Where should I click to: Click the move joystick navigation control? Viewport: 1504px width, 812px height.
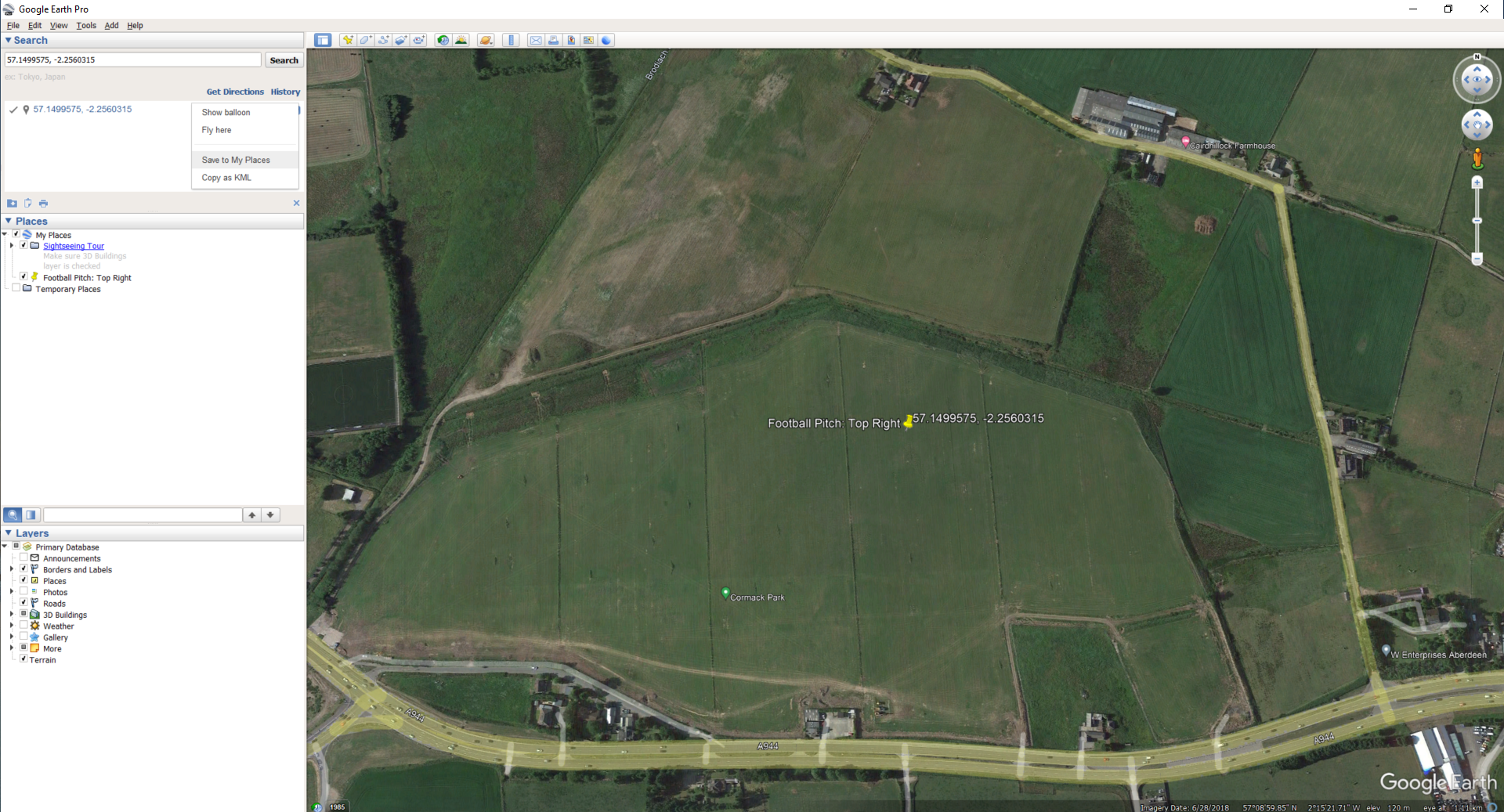(1477, 125)
